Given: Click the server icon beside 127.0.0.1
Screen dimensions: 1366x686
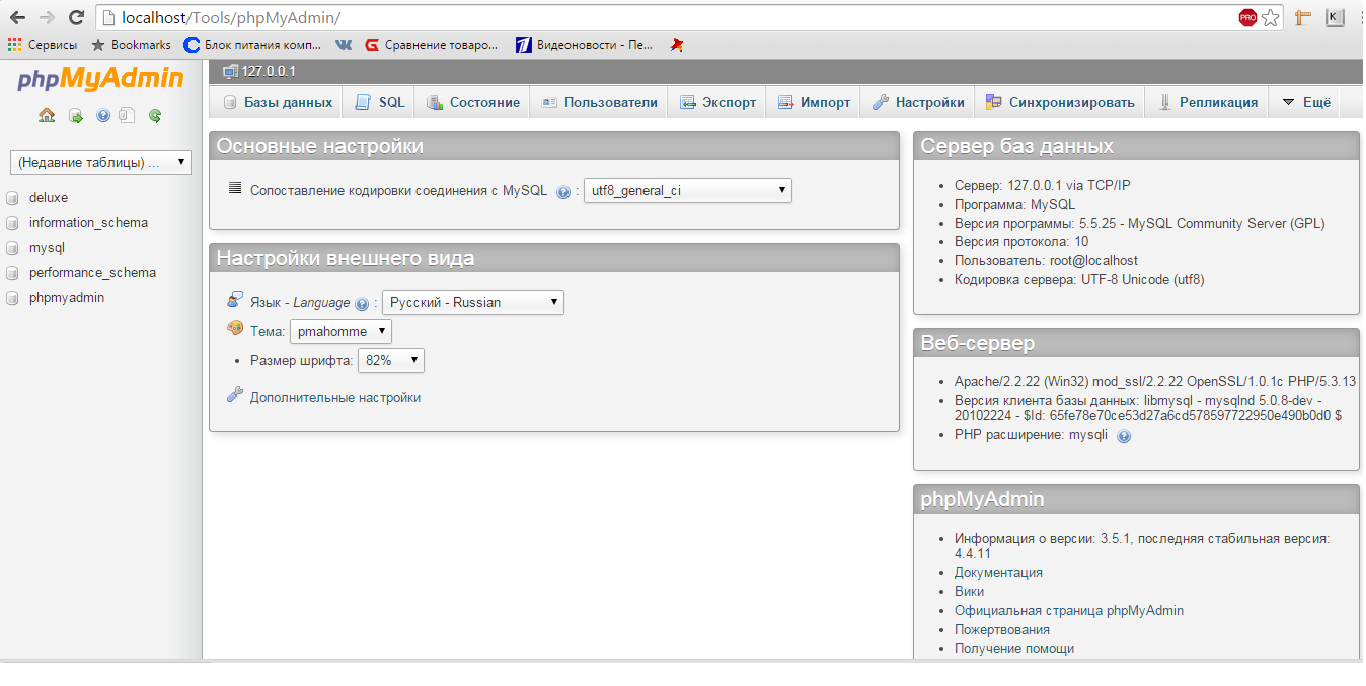Looking at the screenshot, I should (231, 72).
